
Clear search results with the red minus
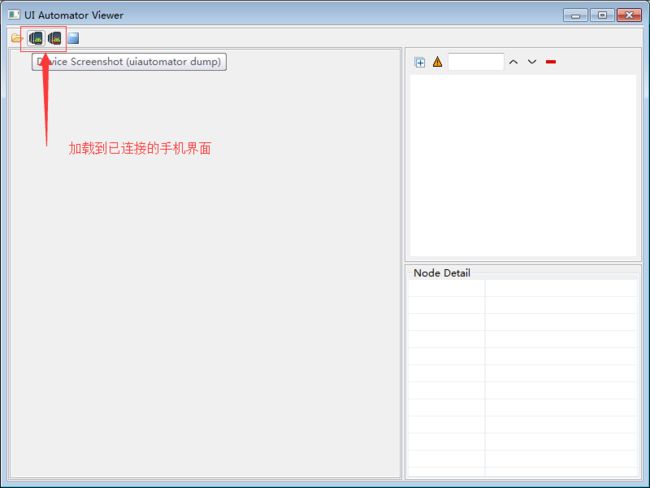tap(551, 62)
